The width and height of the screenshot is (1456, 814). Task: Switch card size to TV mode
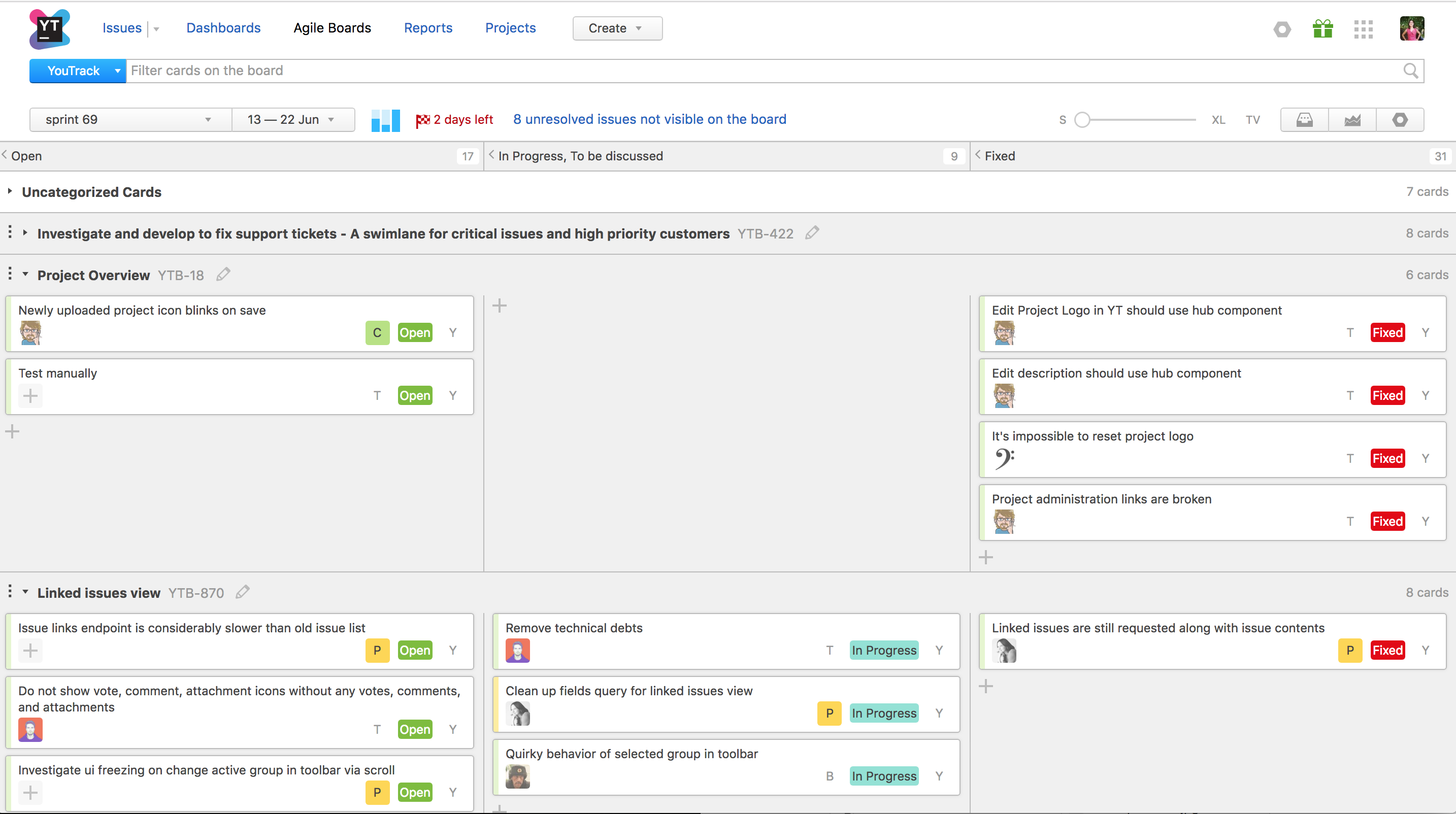click(x=1252, y=120)
